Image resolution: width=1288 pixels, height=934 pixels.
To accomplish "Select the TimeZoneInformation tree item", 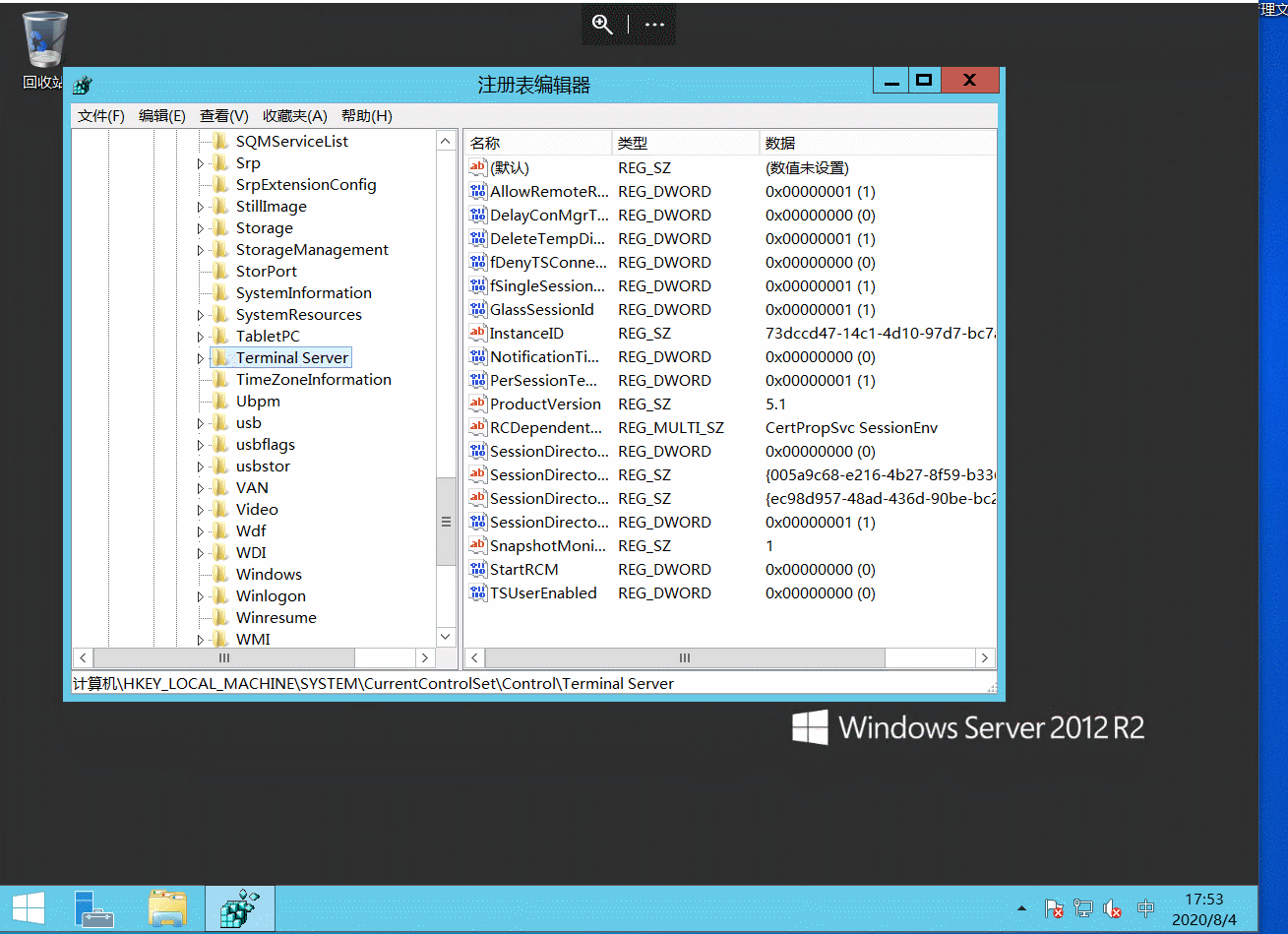I will point(313,380).
